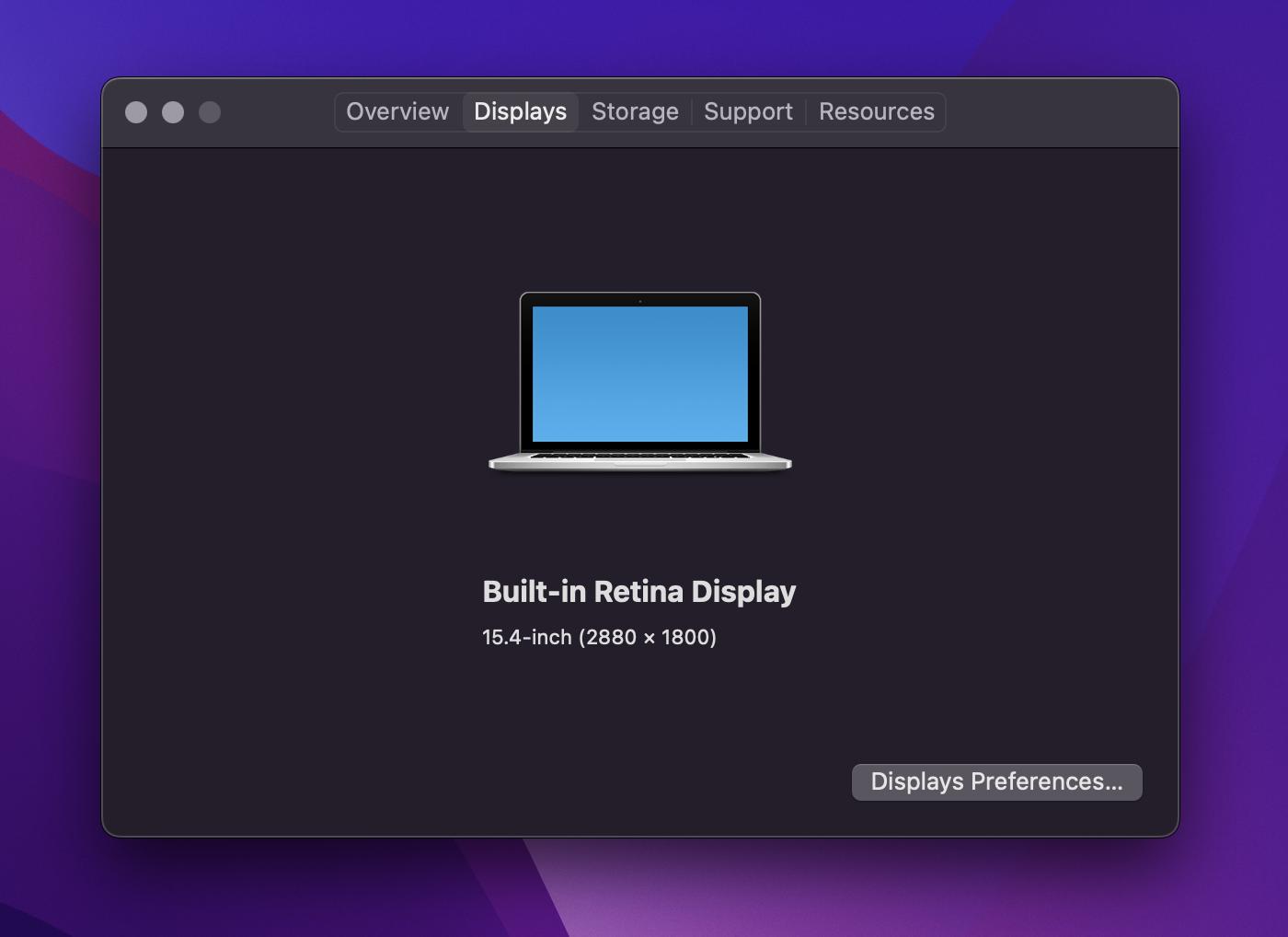Close the About This Mac window
Image resolution: width=1288 pixels, height=937 pixels.
[x=136, y=112]
